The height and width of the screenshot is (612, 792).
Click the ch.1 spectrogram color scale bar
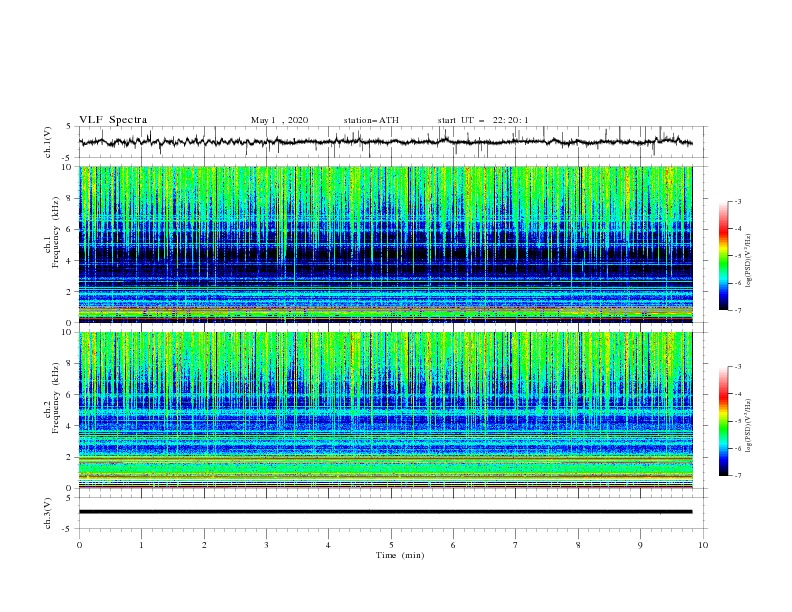coord(723,255)
